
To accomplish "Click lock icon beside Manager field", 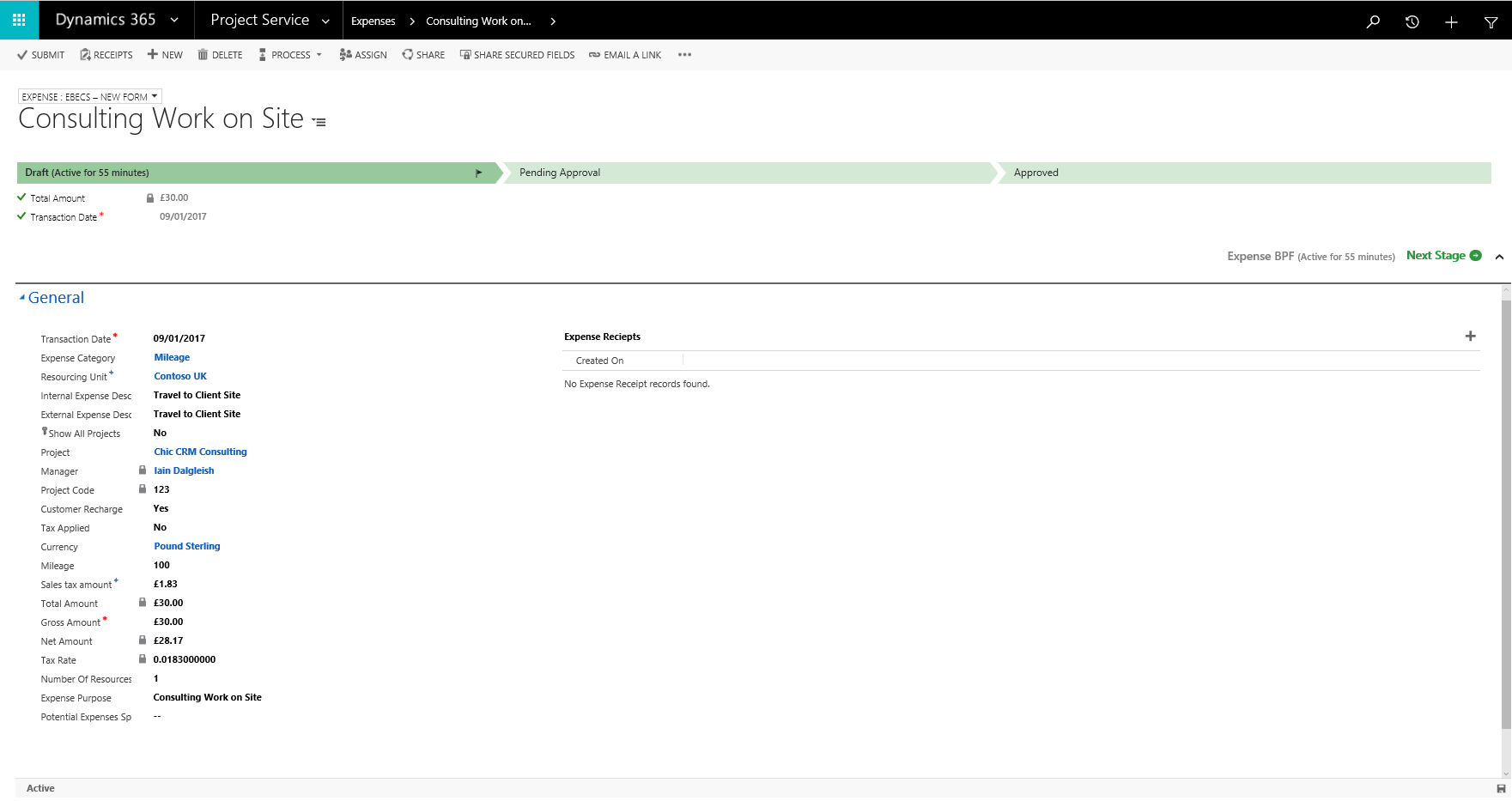I will [143, 470].
